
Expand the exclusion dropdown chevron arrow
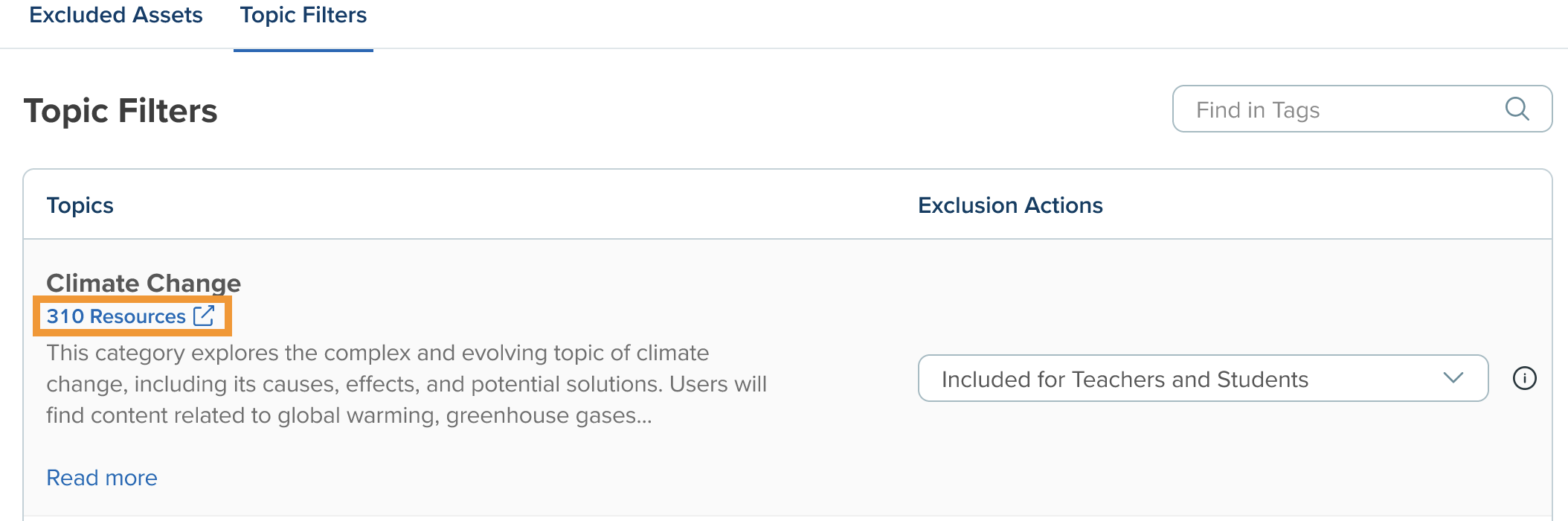click(x=1453, y=378)
